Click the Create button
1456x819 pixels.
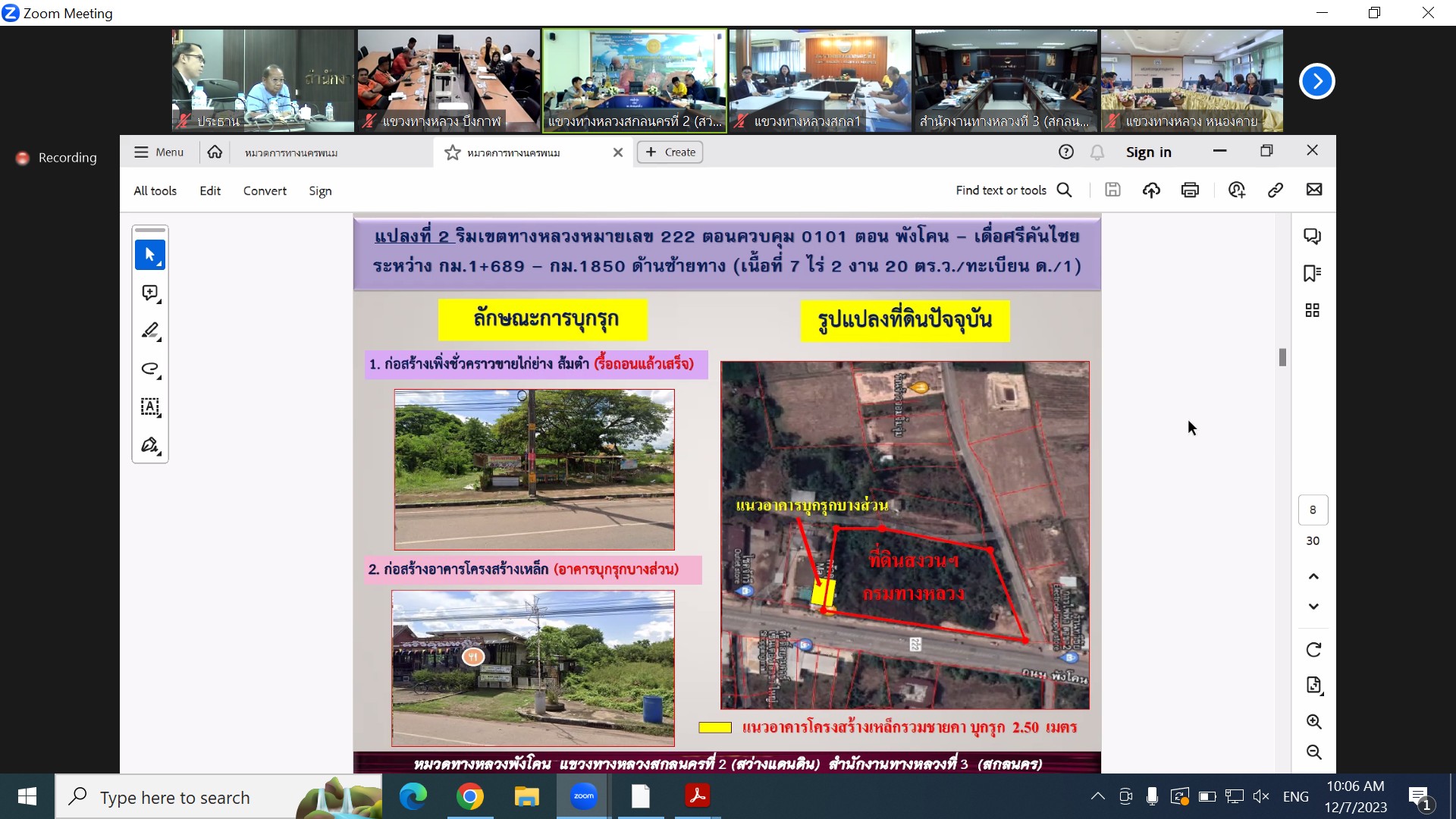click(670, 152)
